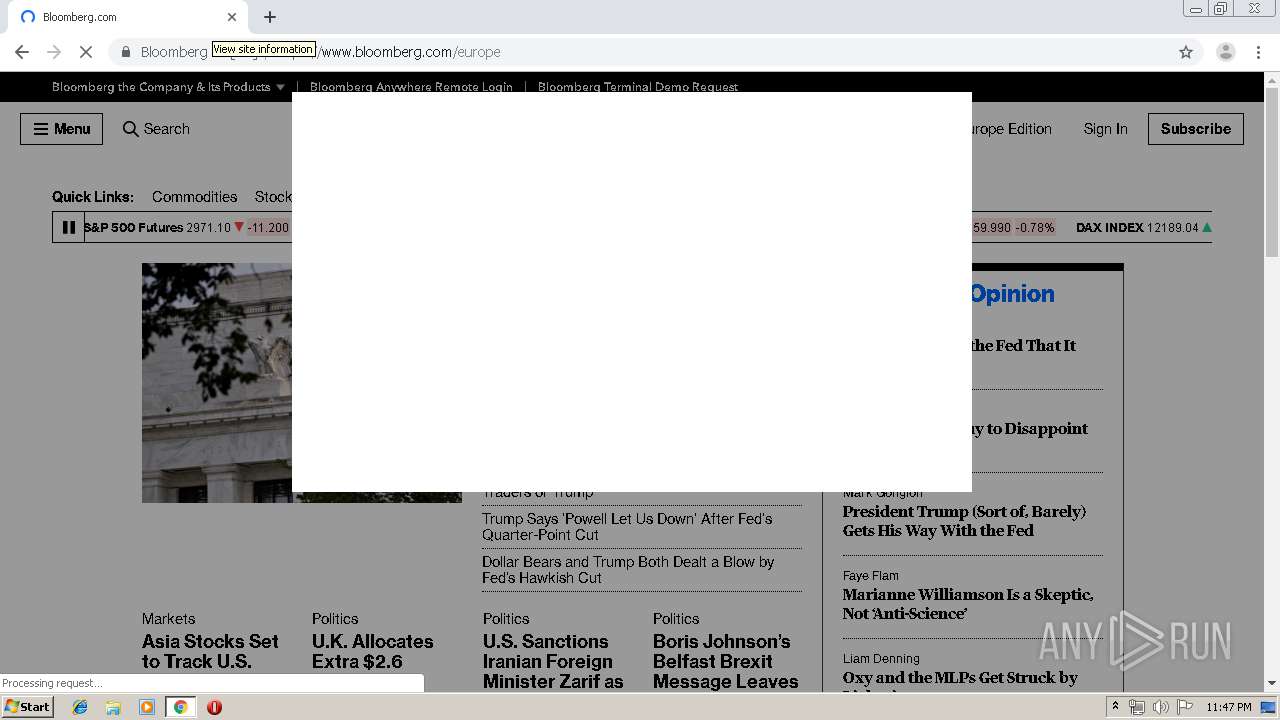Open U.S. Sanctions Iranian Foreign Minister article
Screen dimensions: 1280x720
(x=553, y=661)
